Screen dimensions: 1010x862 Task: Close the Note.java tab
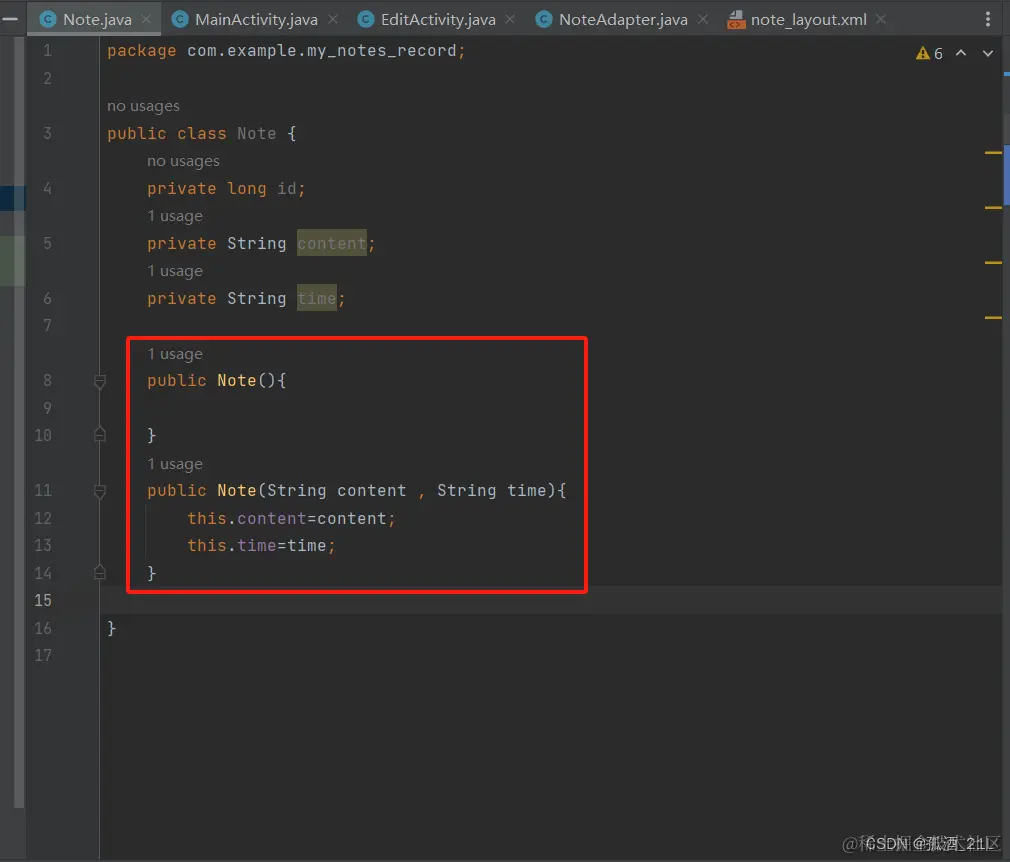coord(146,19)
